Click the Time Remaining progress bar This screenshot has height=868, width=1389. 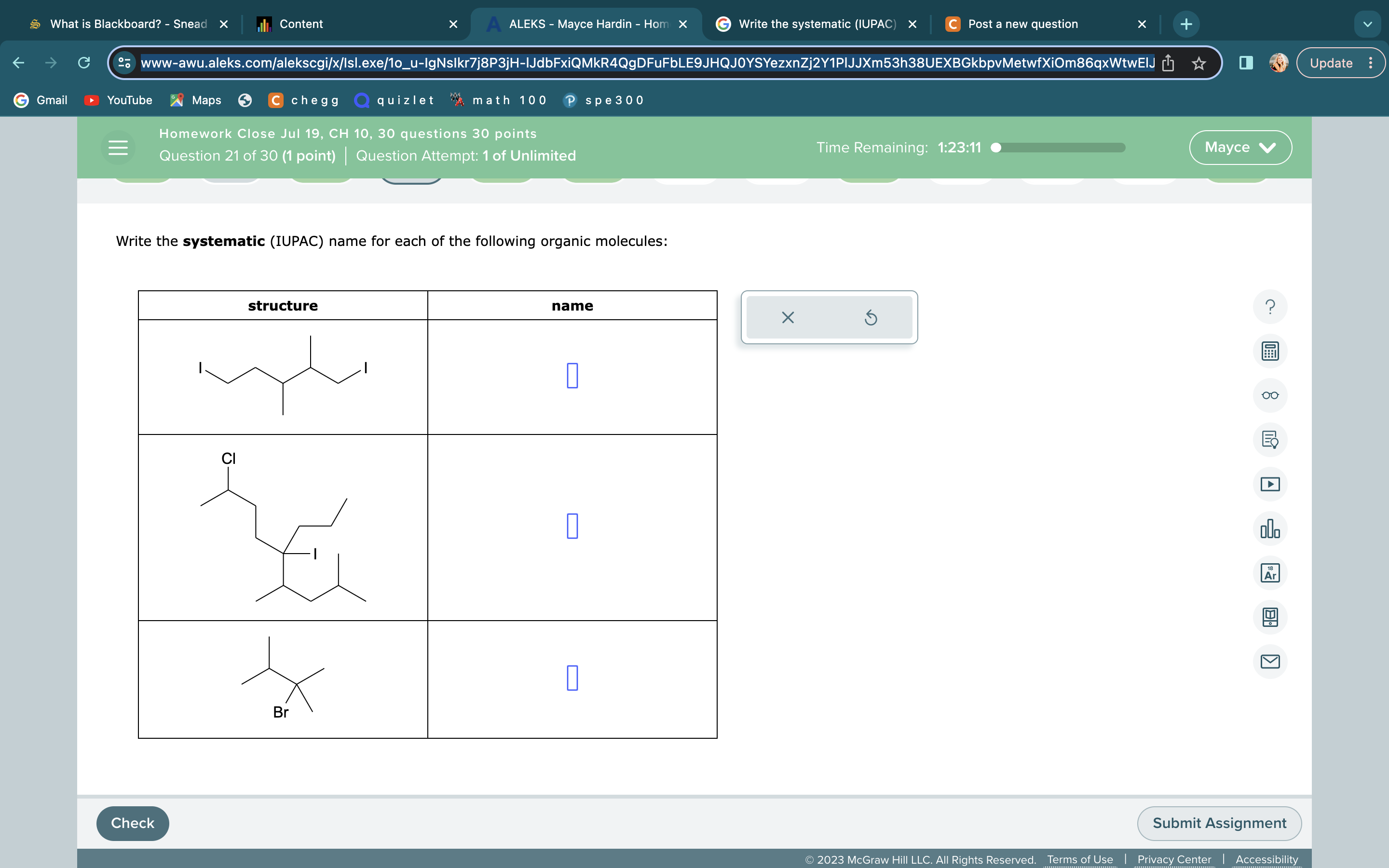(x=1059, y=148)
